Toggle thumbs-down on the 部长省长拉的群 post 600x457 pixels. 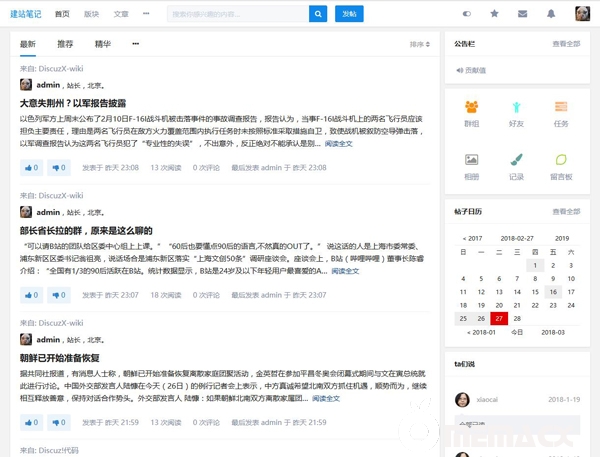(58, 295)
